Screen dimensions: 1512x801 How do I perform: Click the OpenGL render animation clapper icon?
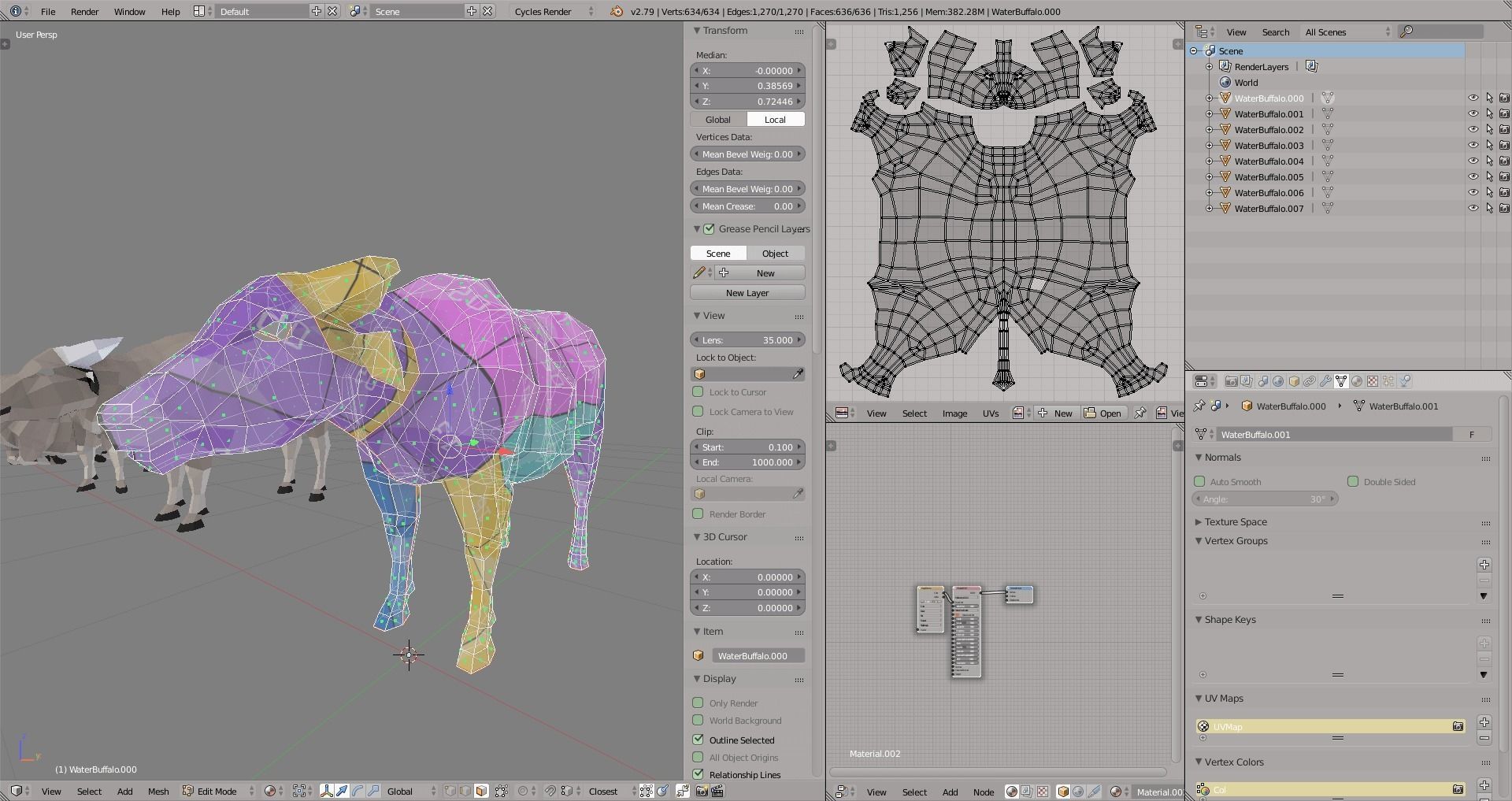[717, 791]
